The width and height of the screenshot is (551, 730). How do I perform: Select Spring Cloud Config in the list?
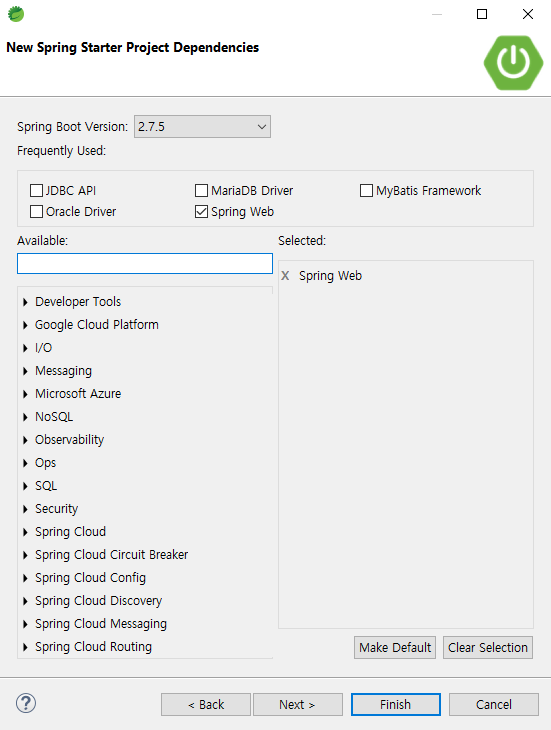[x=90, y=578]
